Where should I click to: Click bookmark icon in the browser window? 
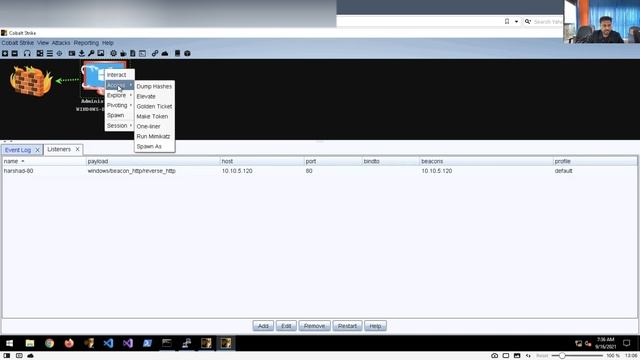point(507,21)
